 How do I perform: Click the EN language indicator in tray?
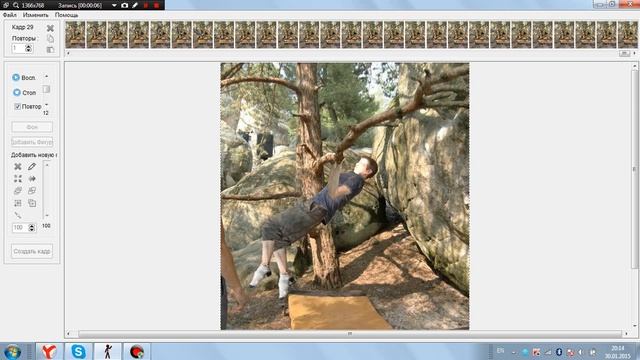pos(500,351)
